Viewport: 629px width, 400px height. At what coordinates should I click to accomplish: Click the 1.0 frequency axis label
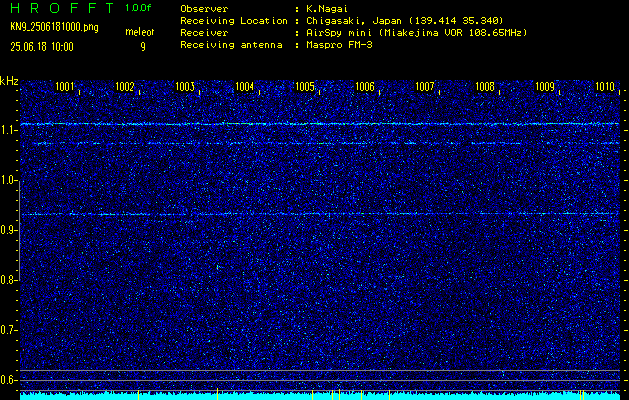[x=8, y=180]
